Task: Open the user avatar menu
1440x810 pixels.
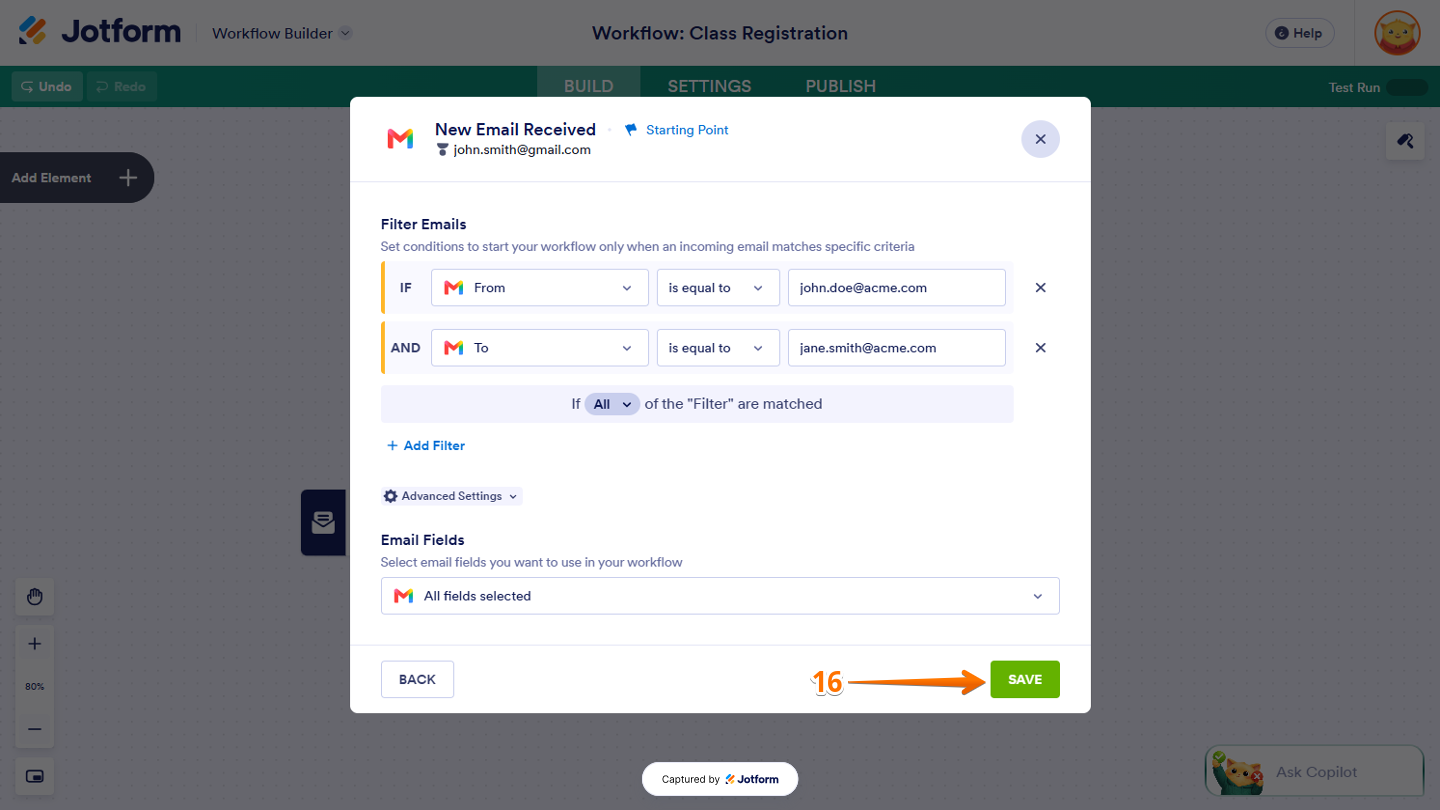Action: click(1397, 33)
